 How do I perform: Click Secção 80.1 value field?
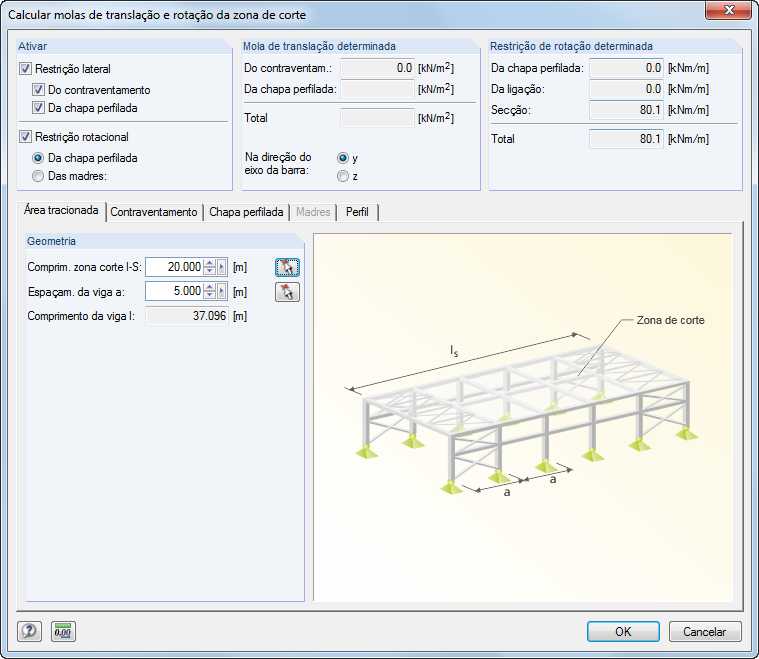(626, 110)
